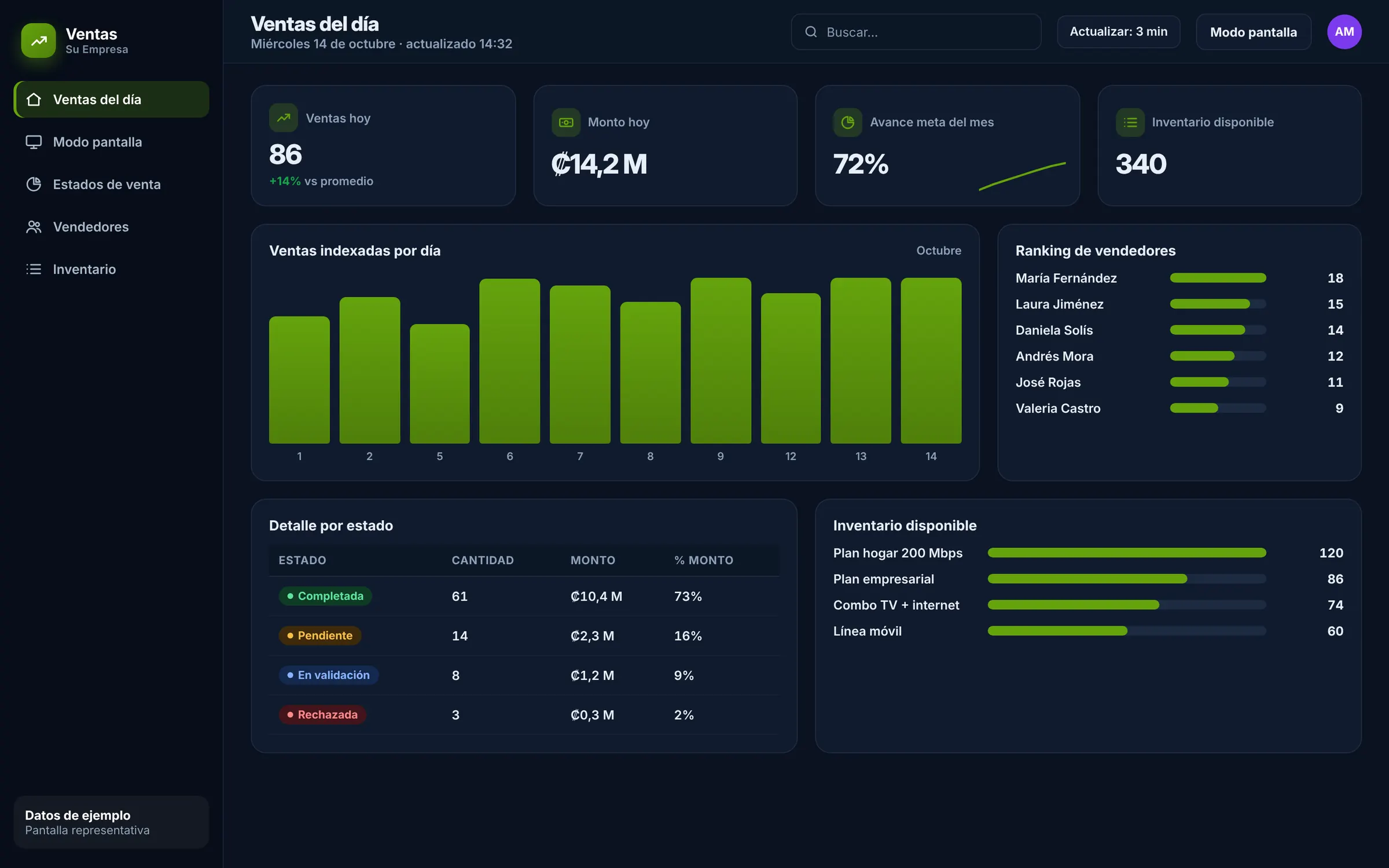Click the Octubre label on sales chart

pyautogui.click(x=939, y=251)
